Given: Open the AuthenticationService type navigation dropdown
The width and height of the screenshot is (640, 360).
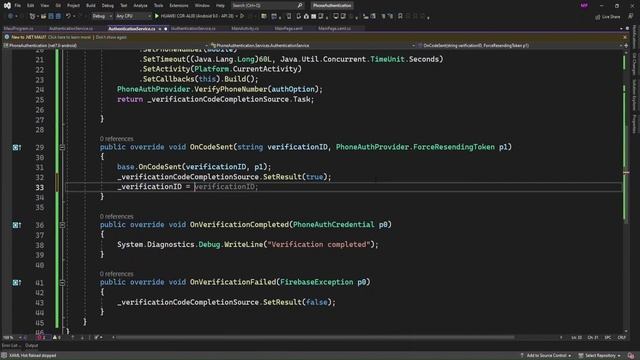Looking at the screenshot, I should pos(313,45).
